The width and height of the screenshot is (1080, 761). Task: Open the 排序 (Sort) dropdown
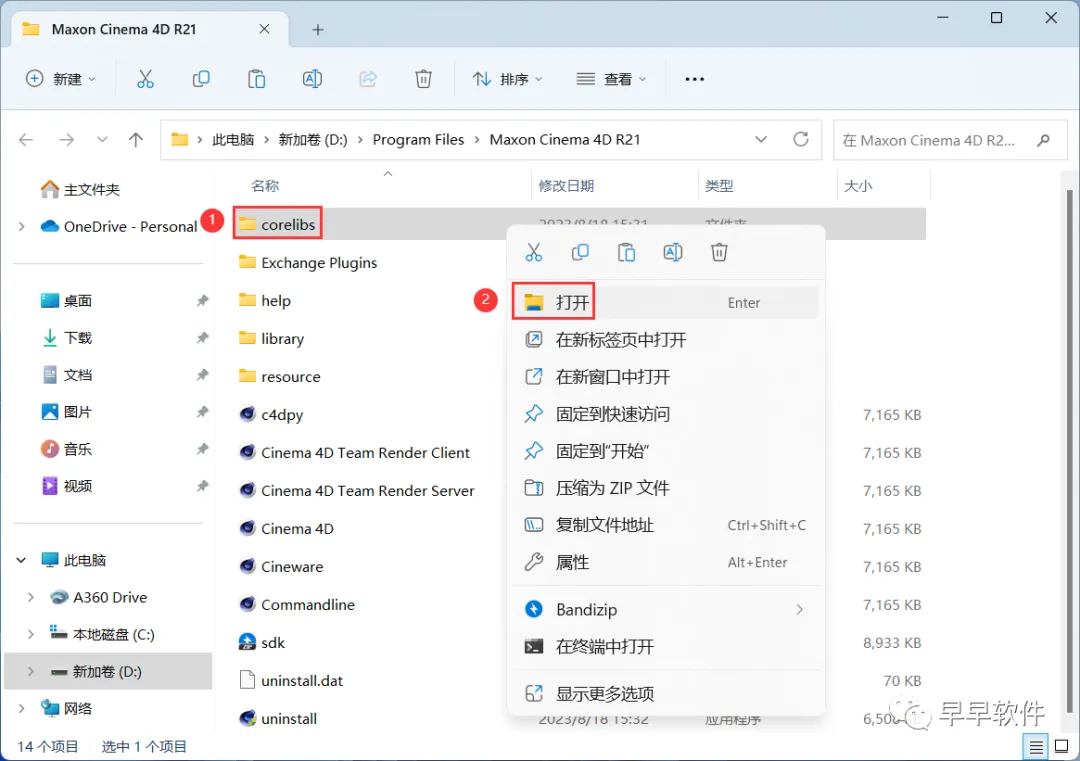pyautogui.click(x=508, y=79)
